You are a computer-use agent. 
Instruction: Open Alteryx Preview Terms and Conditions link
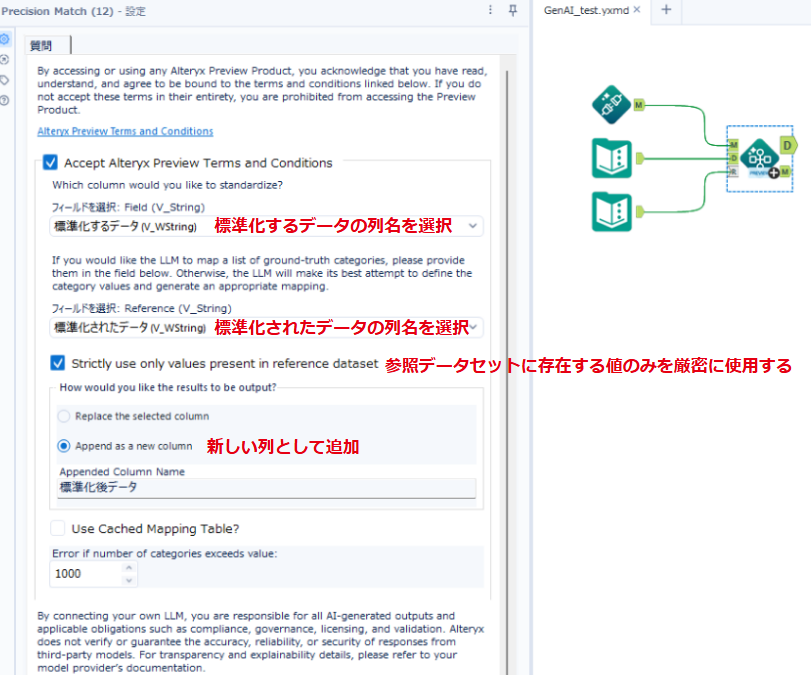125,131
